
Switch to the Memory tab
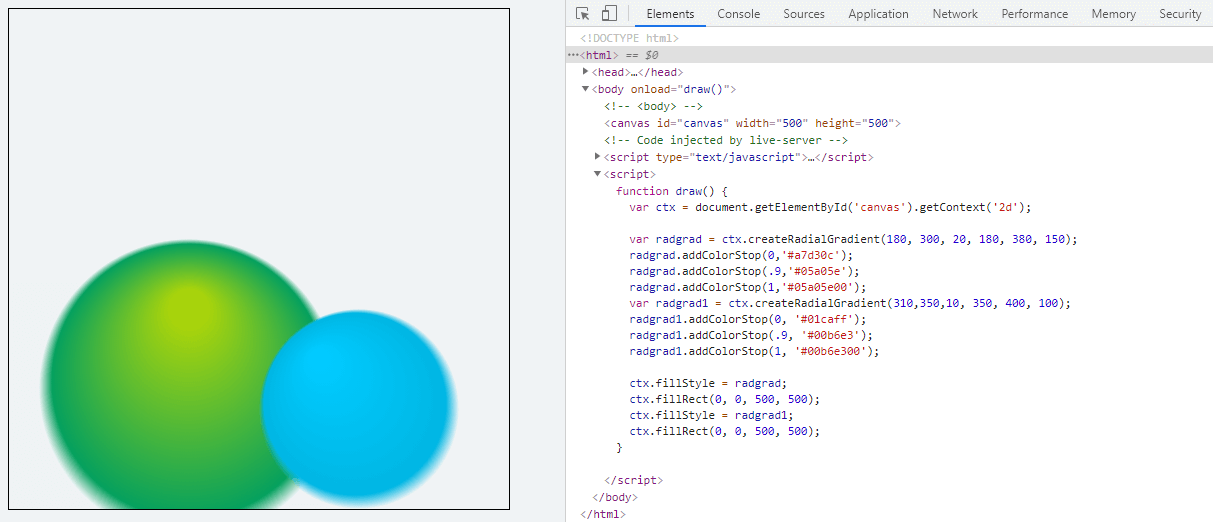tap(1113, 14)
